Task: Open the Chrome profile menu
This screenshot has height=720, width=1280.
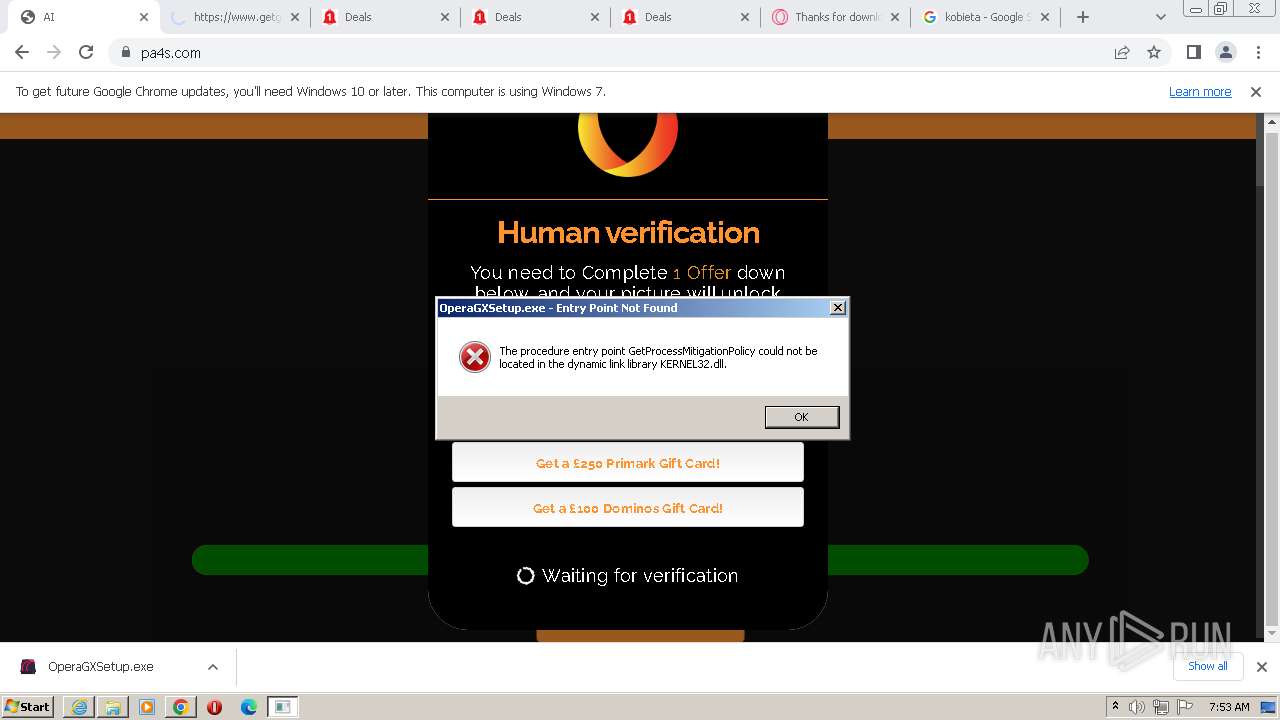Action: [1225, 53]
